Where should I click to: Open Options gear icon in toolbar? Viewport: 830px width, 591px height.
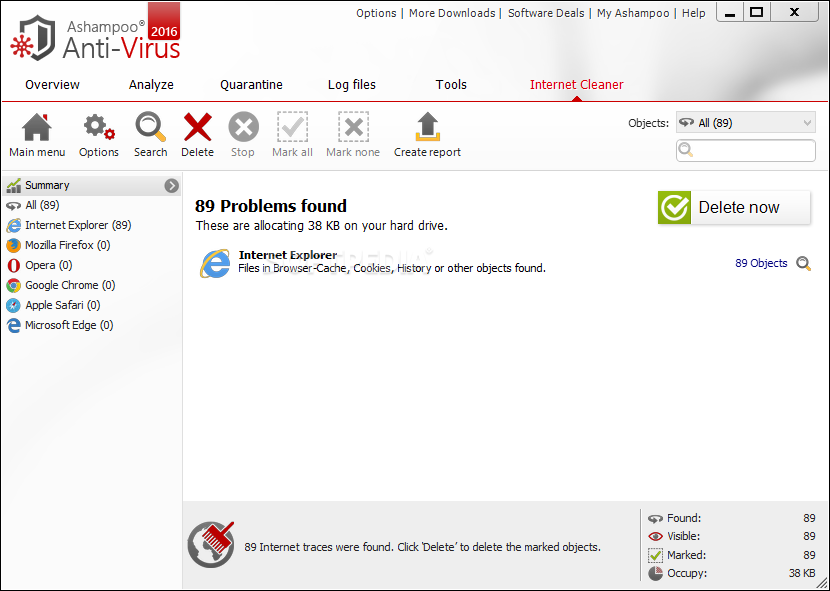click(x=99, y=127)
